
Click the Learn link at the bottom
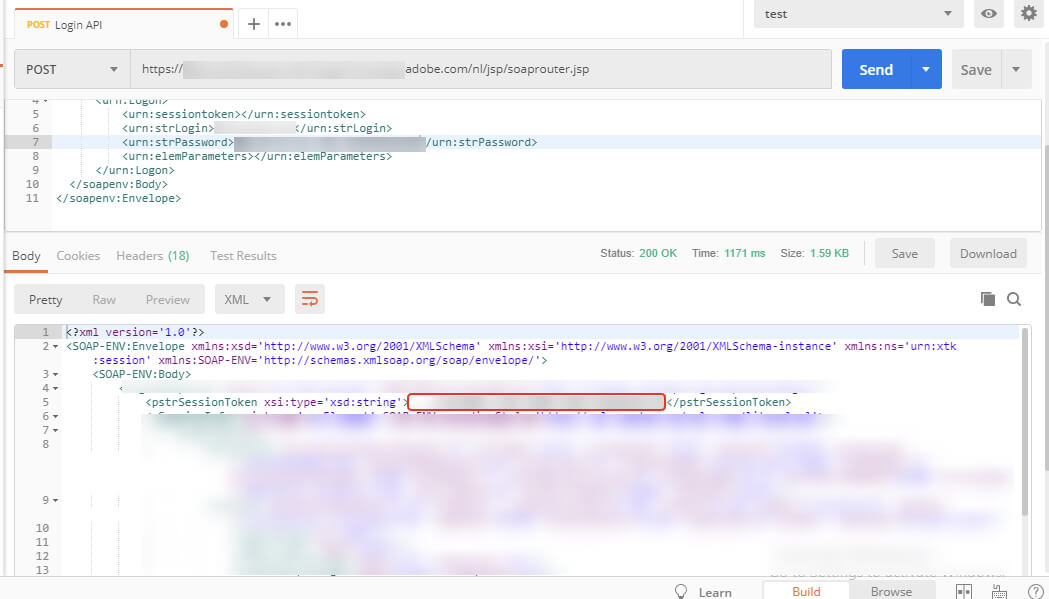coord(714,591)
